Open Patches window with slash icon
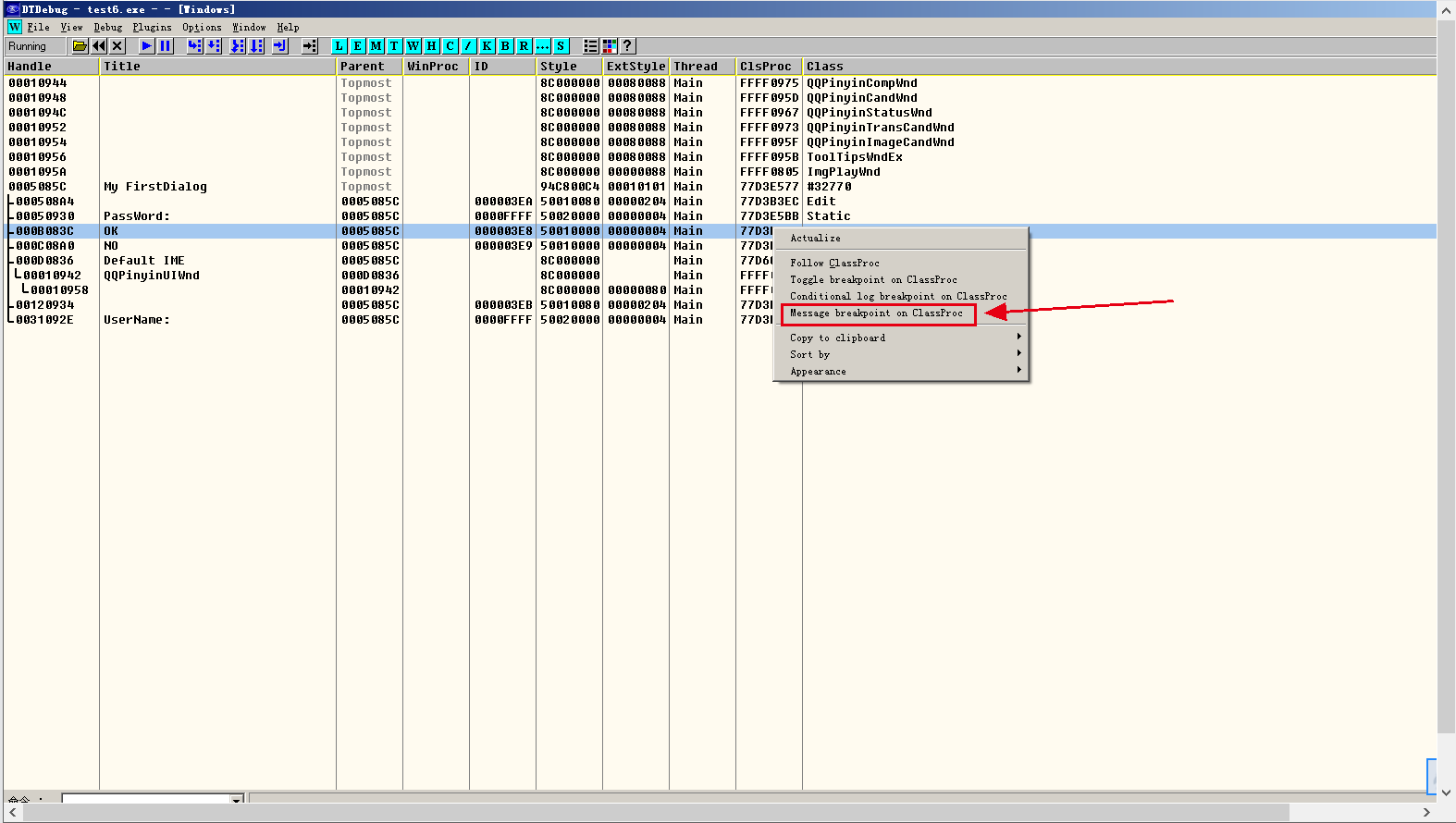 [x=469, y=46]
